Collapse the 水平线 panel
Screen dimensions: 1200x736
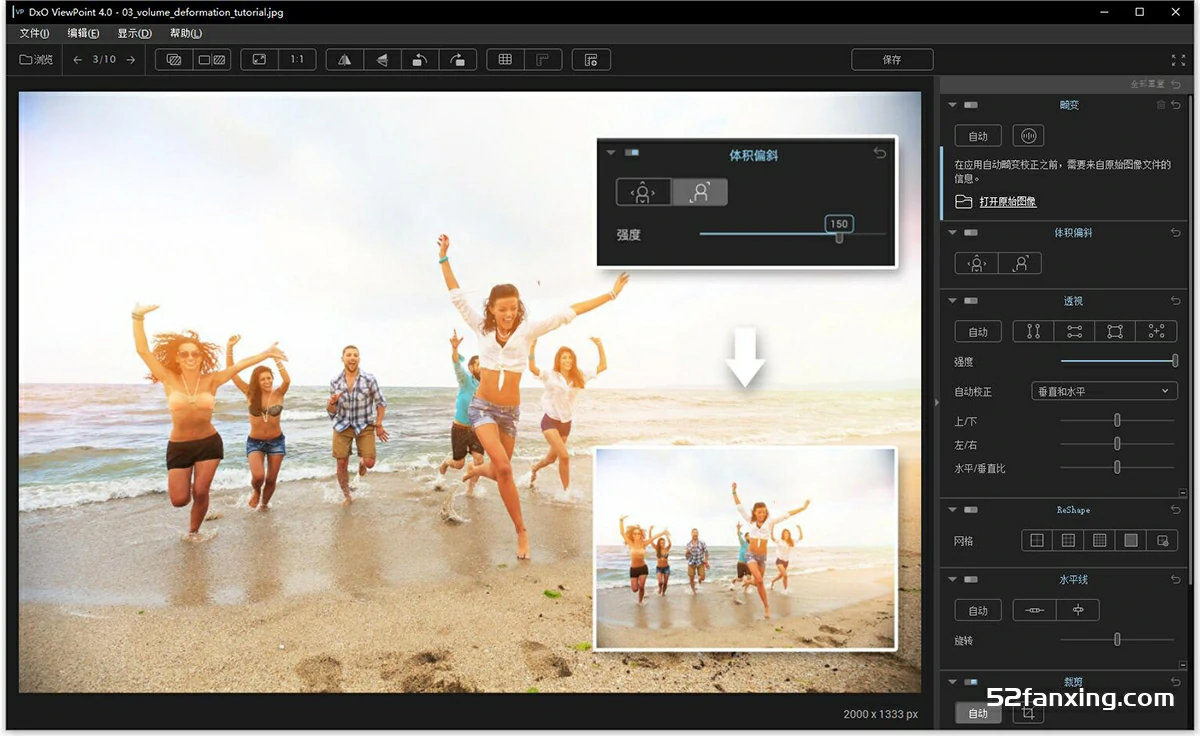click(952, 579)
